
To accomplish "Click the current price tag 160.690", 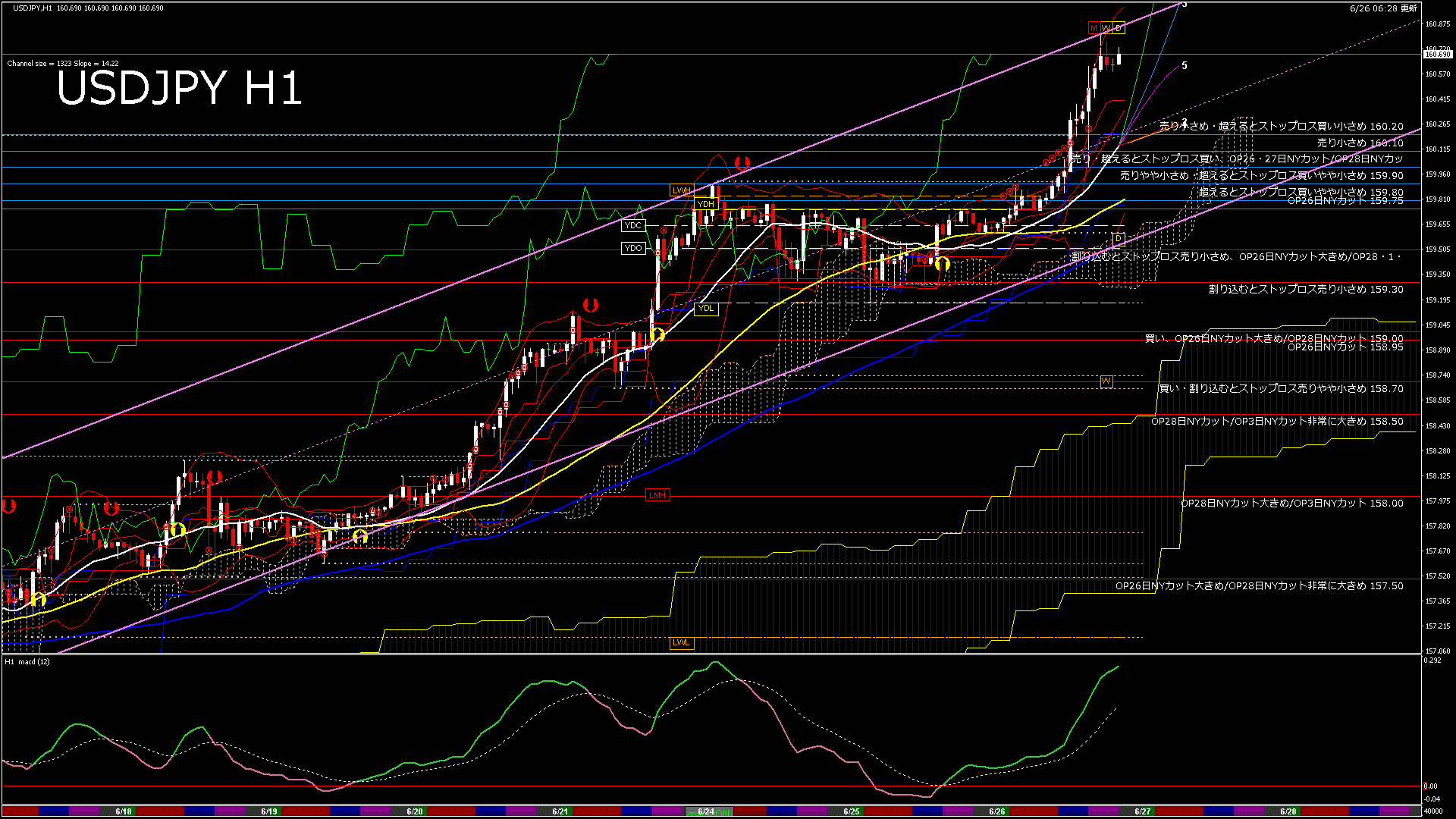I will [1436, 55].
